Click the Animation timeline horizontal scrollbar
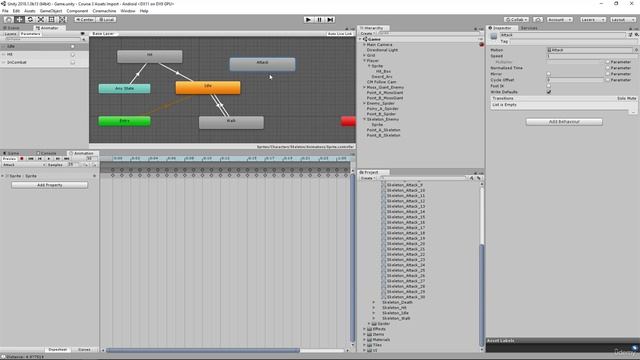 click(203, 350)
